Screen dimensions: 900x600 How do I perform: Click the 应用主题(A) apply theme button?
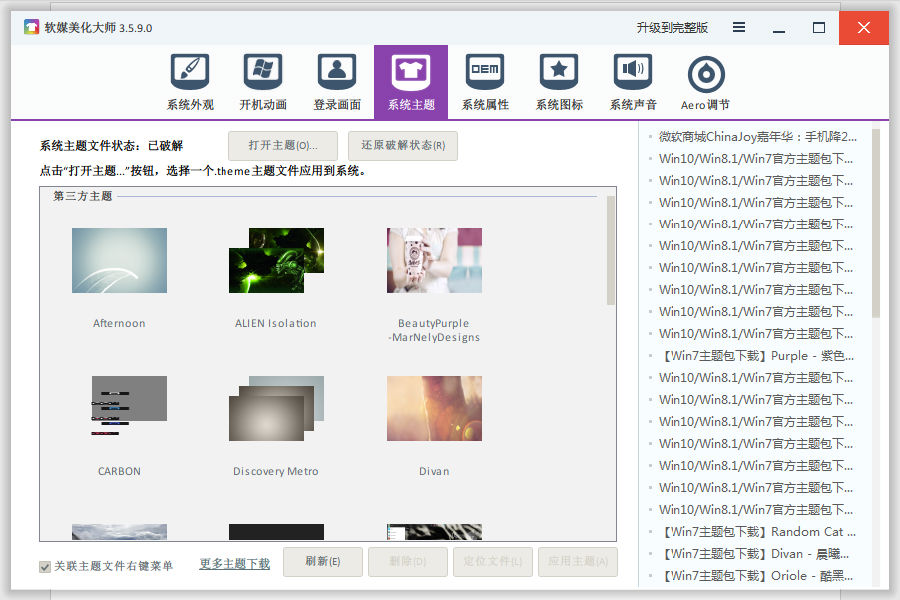(578, 562)
